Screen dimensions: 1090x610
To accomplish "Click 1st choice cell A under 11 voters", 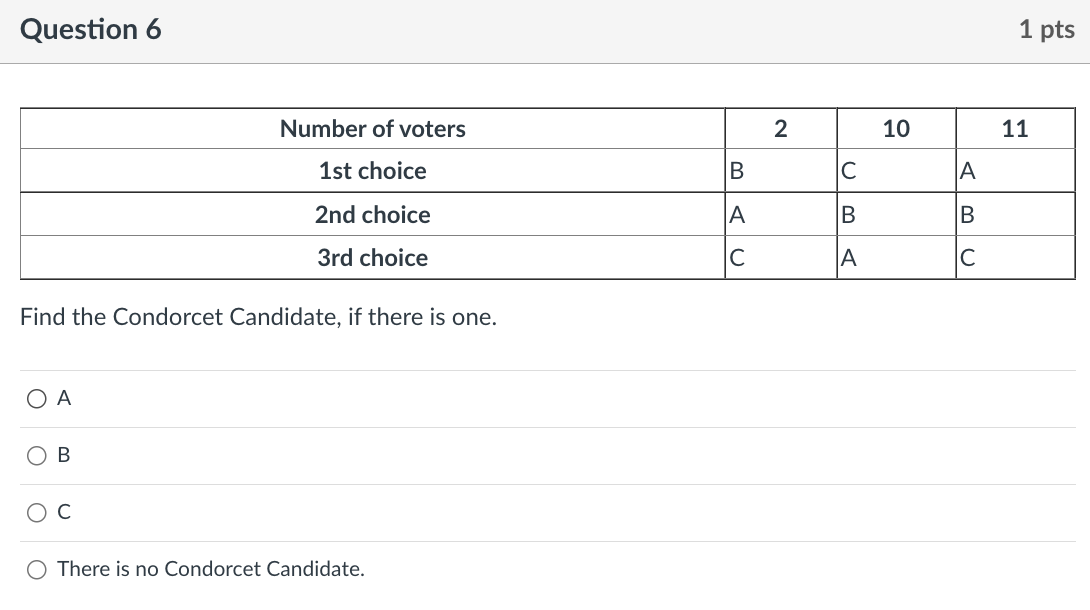I will coord(1015,171).
